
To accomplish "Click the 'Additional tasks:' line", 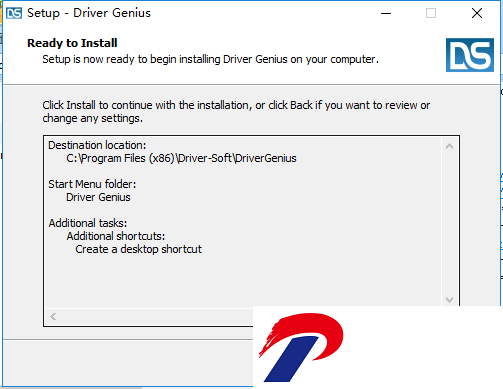I will [88, 223].
